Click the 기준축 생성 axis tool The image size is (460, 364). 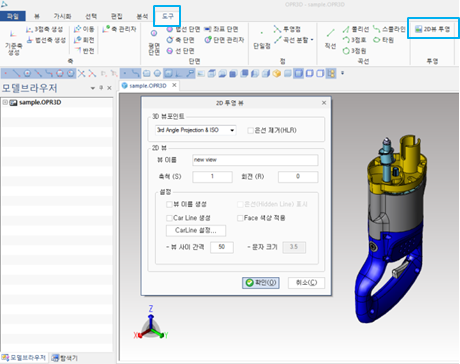click(x=13, y=43)
